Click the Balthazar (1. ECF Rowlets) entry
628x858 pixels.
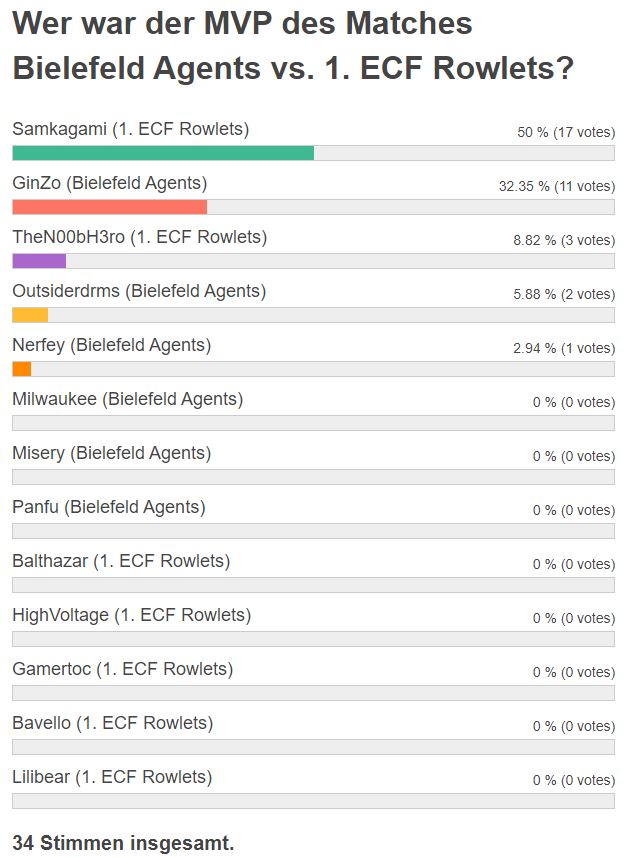point(121,561)
